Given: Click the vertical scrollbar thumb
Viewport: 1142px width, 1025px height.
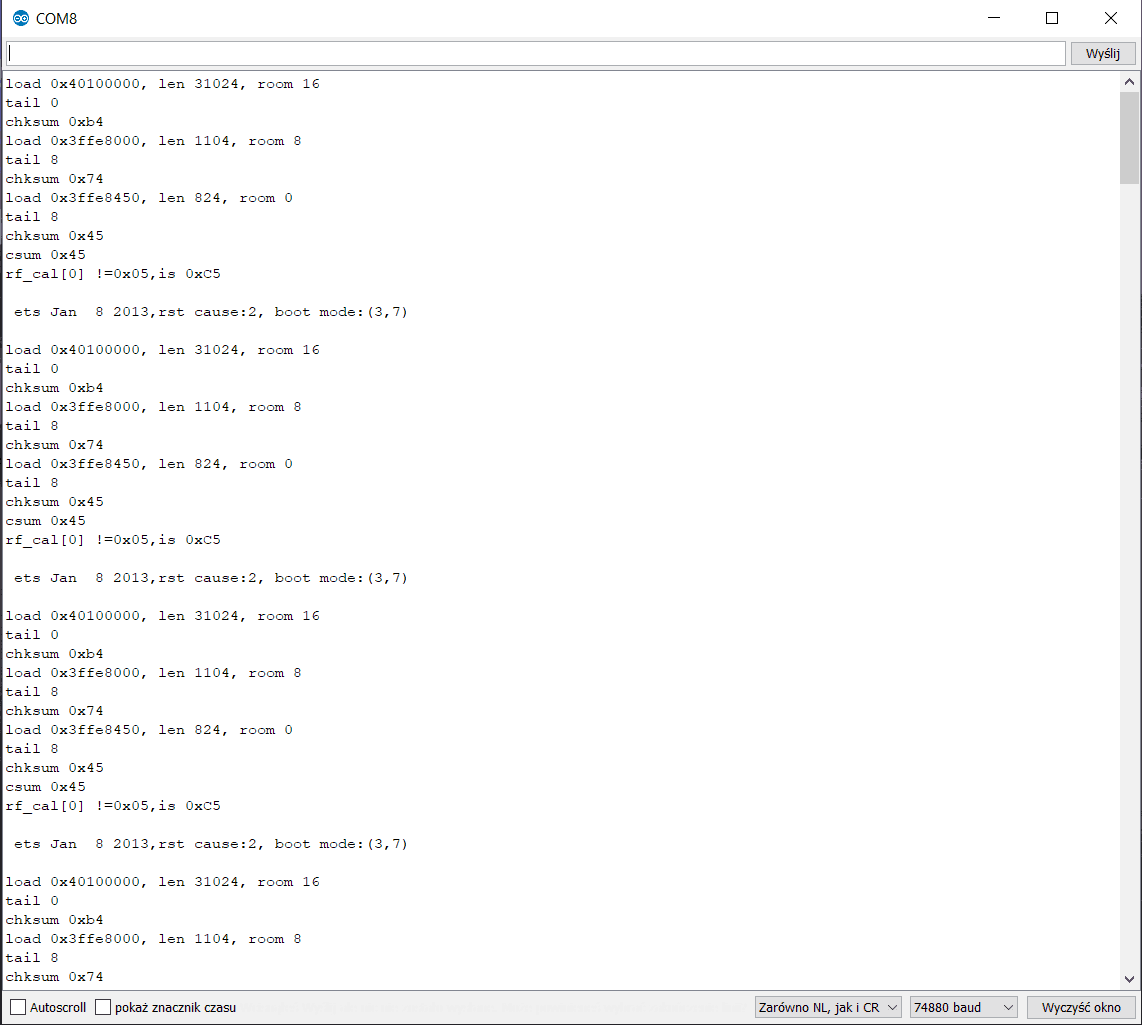Looking at the screenshot, I should (1130, 138).
